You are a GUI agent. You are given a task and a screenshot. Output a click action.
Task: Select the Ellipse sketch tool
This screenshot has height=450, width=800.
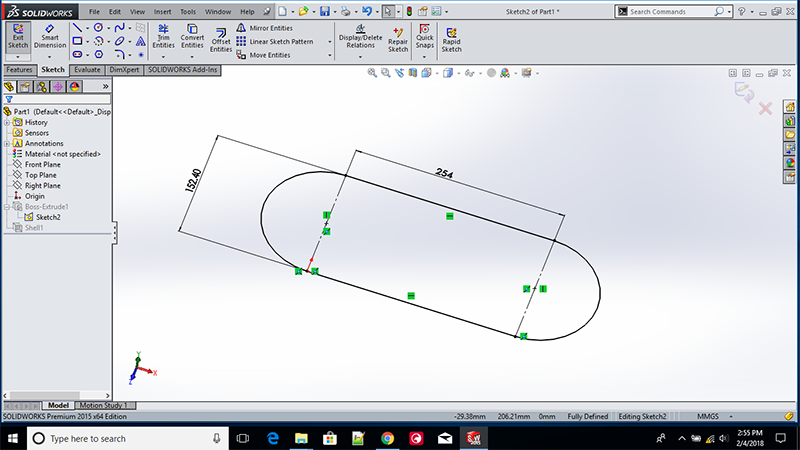pyautogui.click(x=119, y=41)
